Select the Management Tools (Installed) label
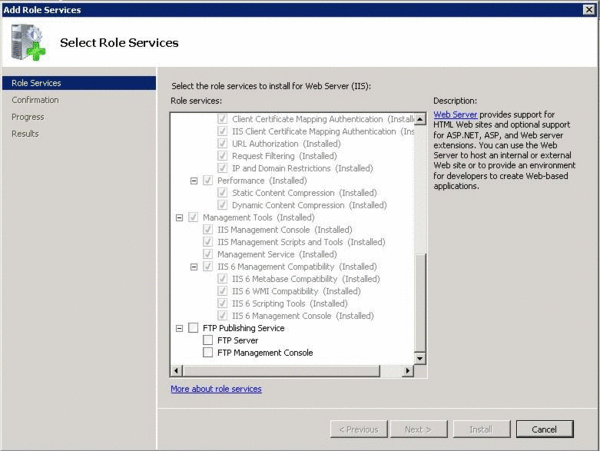 pos(258,217)
